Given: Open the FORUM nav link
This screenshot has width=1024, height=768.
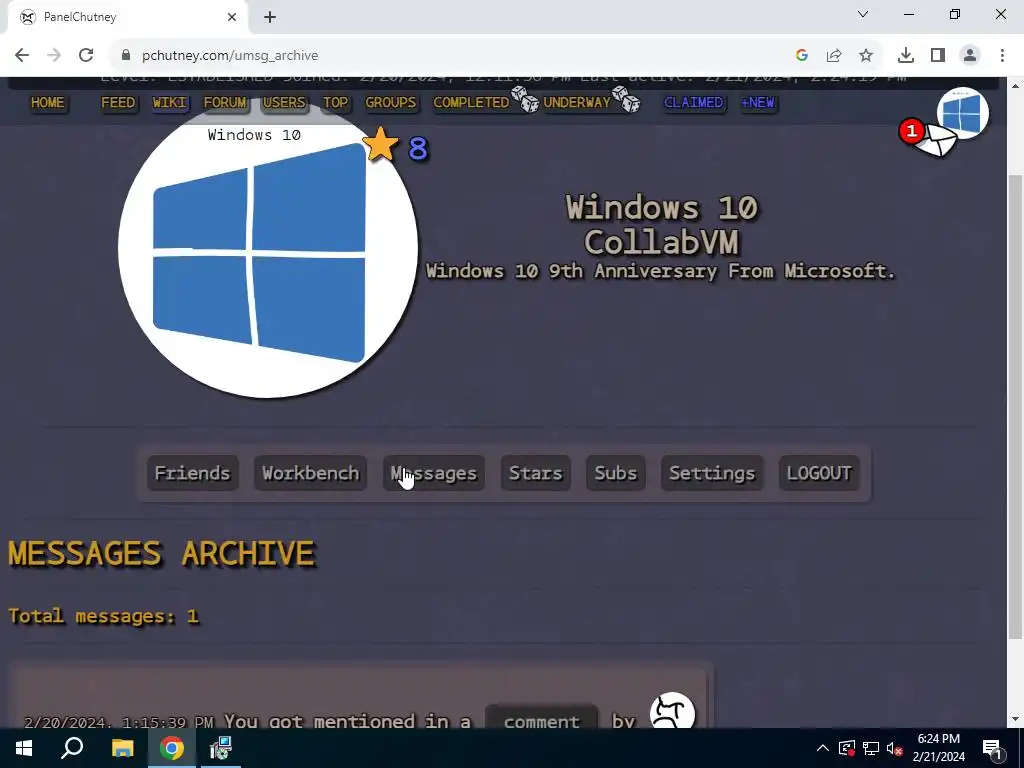Looking at the screenshot, I should pyautogui.click(x=225, y=103).
